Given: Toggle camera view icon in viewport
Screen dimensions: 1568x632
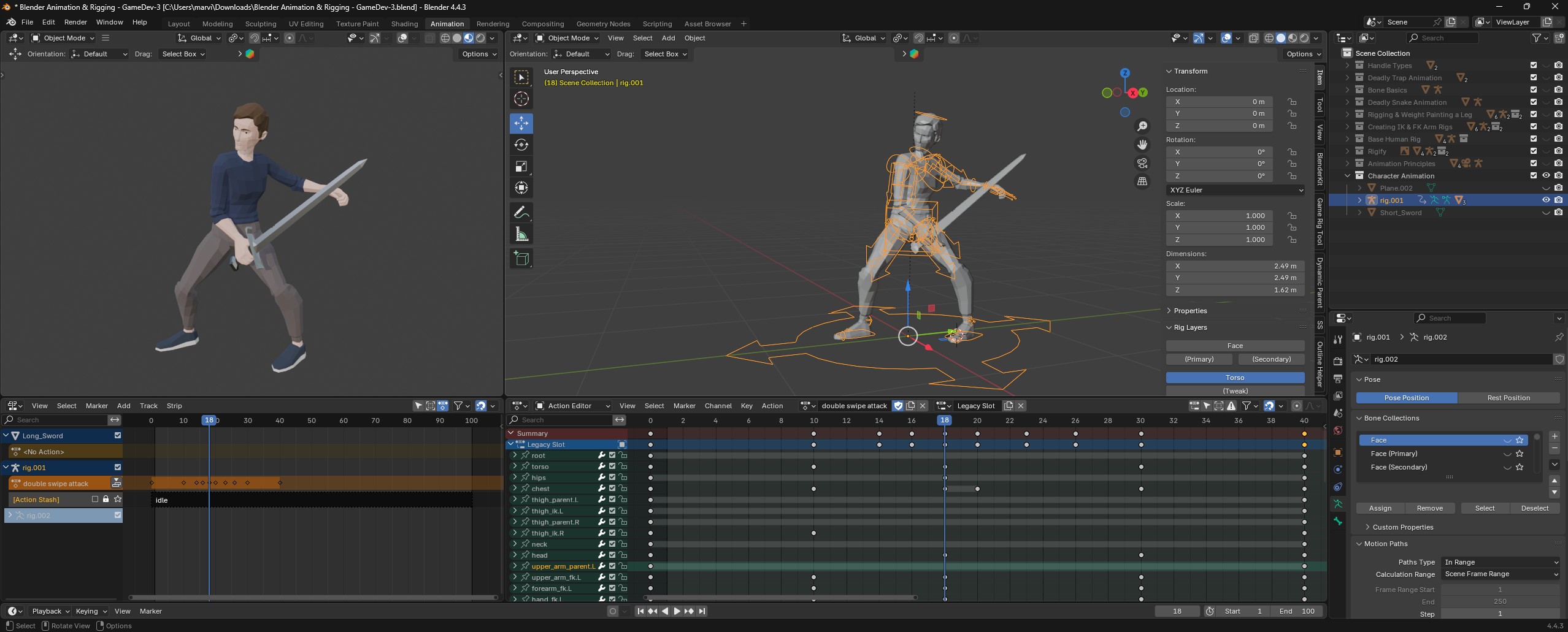Looking at the screenshot, I should point(1142,163).
